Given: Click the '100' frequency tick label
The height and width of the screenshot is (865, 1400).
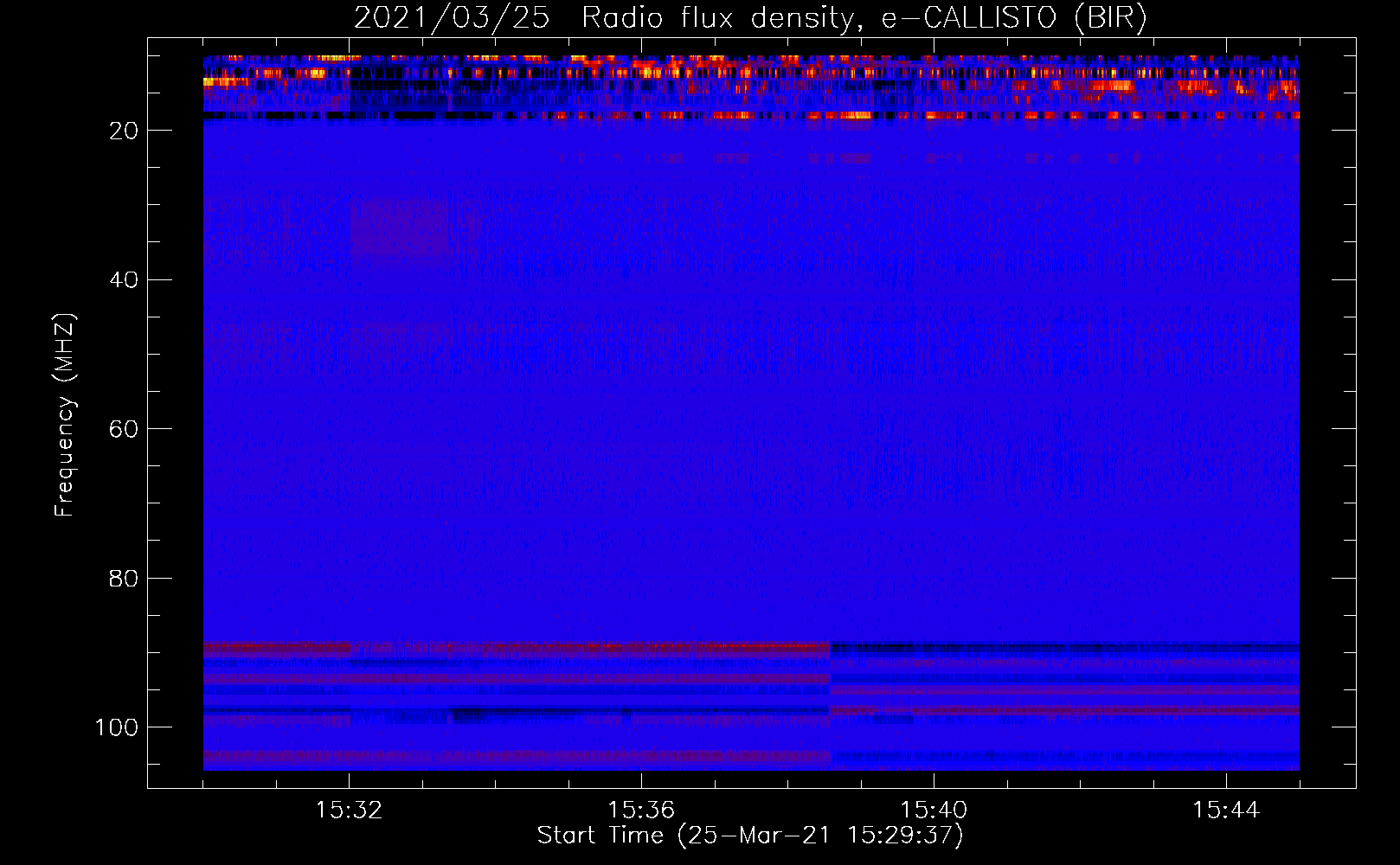Looking at the screenshot, I should (117, 727).
